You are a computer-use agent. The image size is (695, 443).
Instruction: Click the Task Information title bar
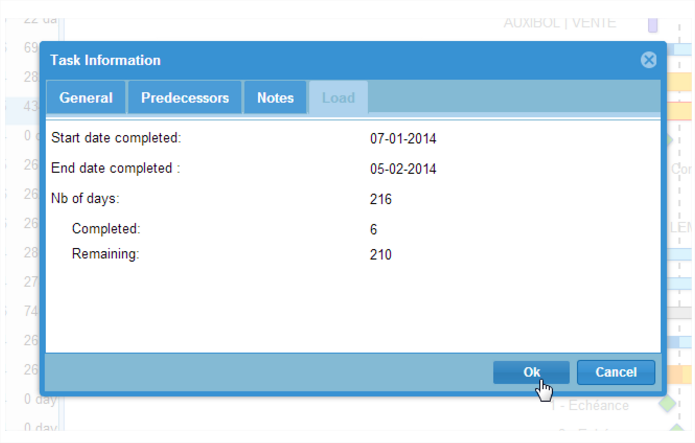(x=300, y=60)
